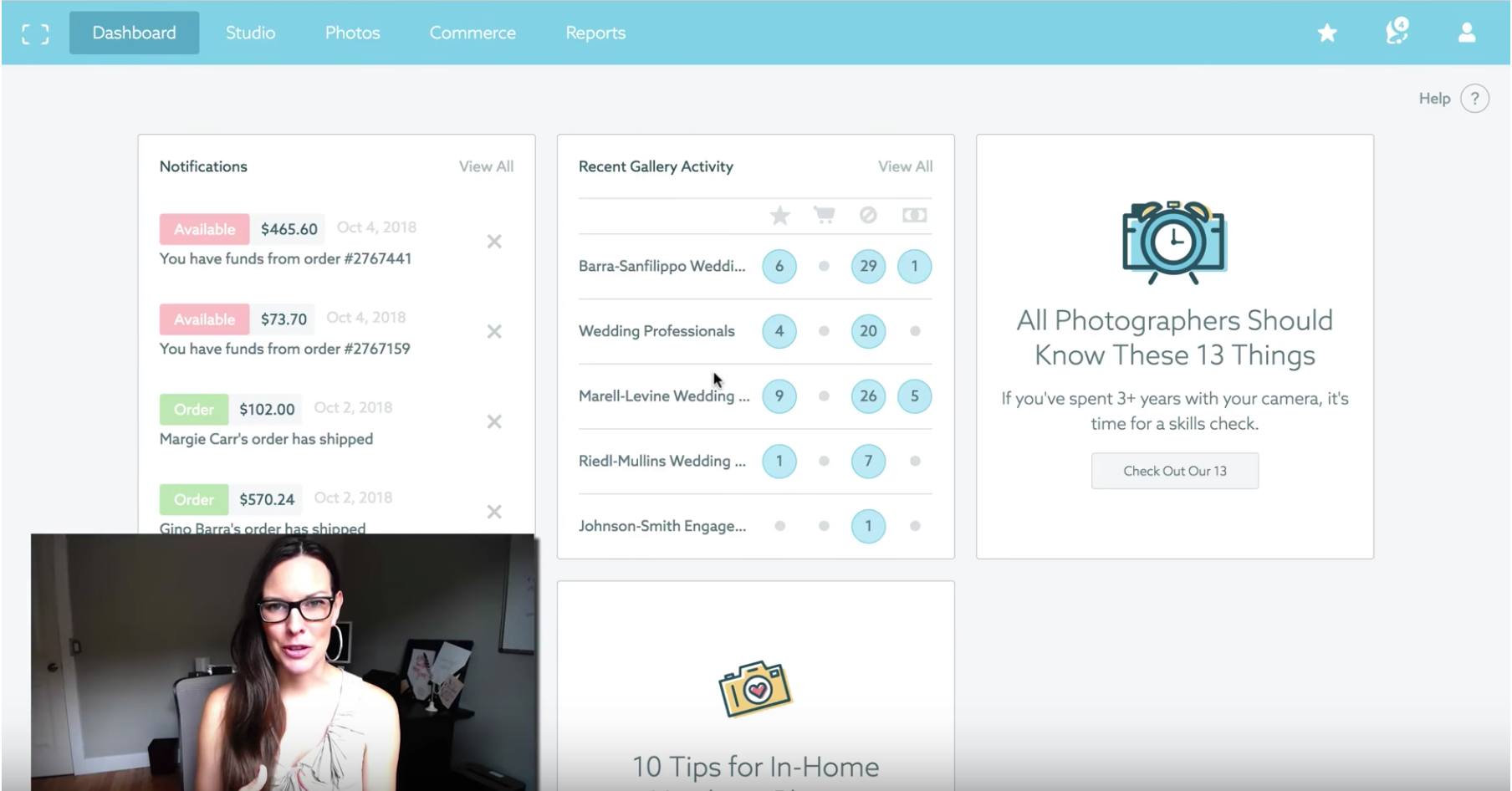Go to the Reports tab
1512x791 pixels.
[x=595, y=33]
